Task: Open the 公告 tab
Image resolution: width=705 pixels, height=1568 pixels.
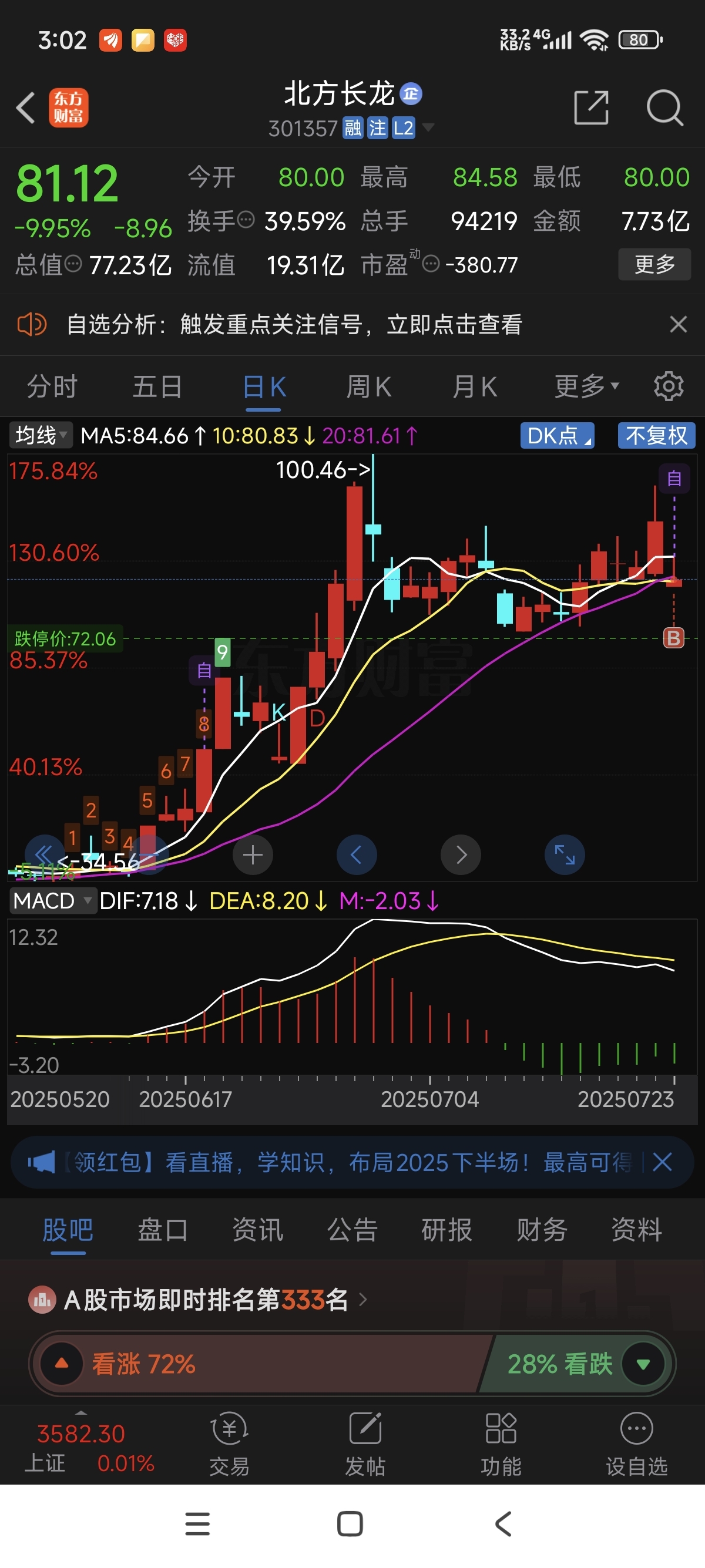Action: click(x=352, y=1230)
